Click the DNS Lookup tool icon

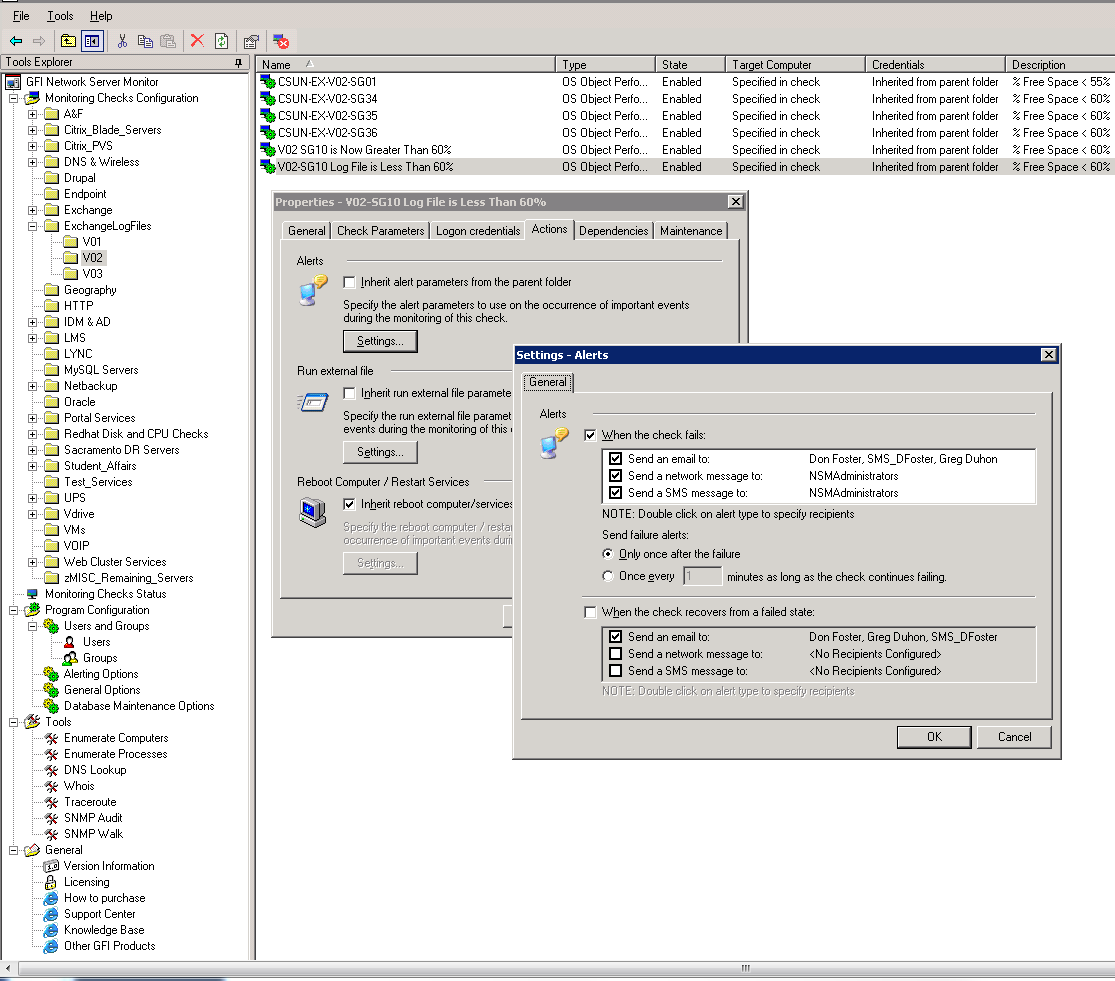click(51, 770)
